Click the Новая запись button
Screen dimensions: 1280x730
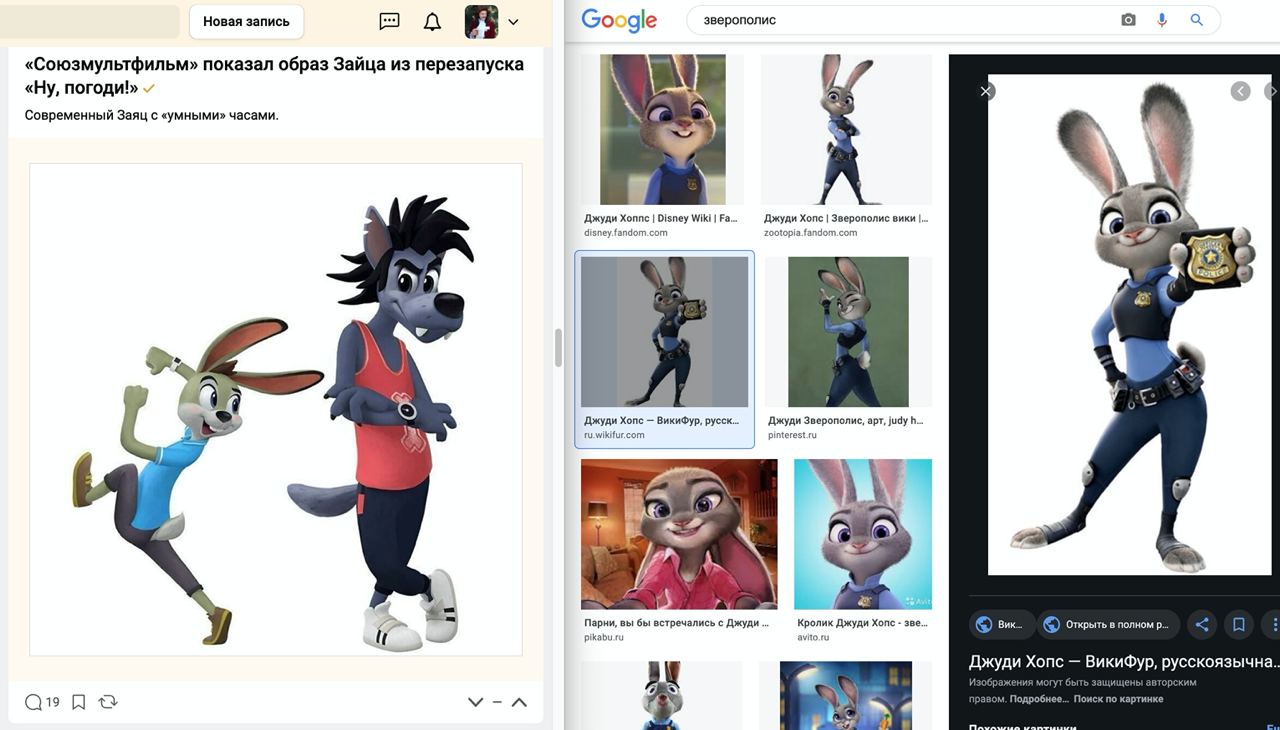point(246,21)
